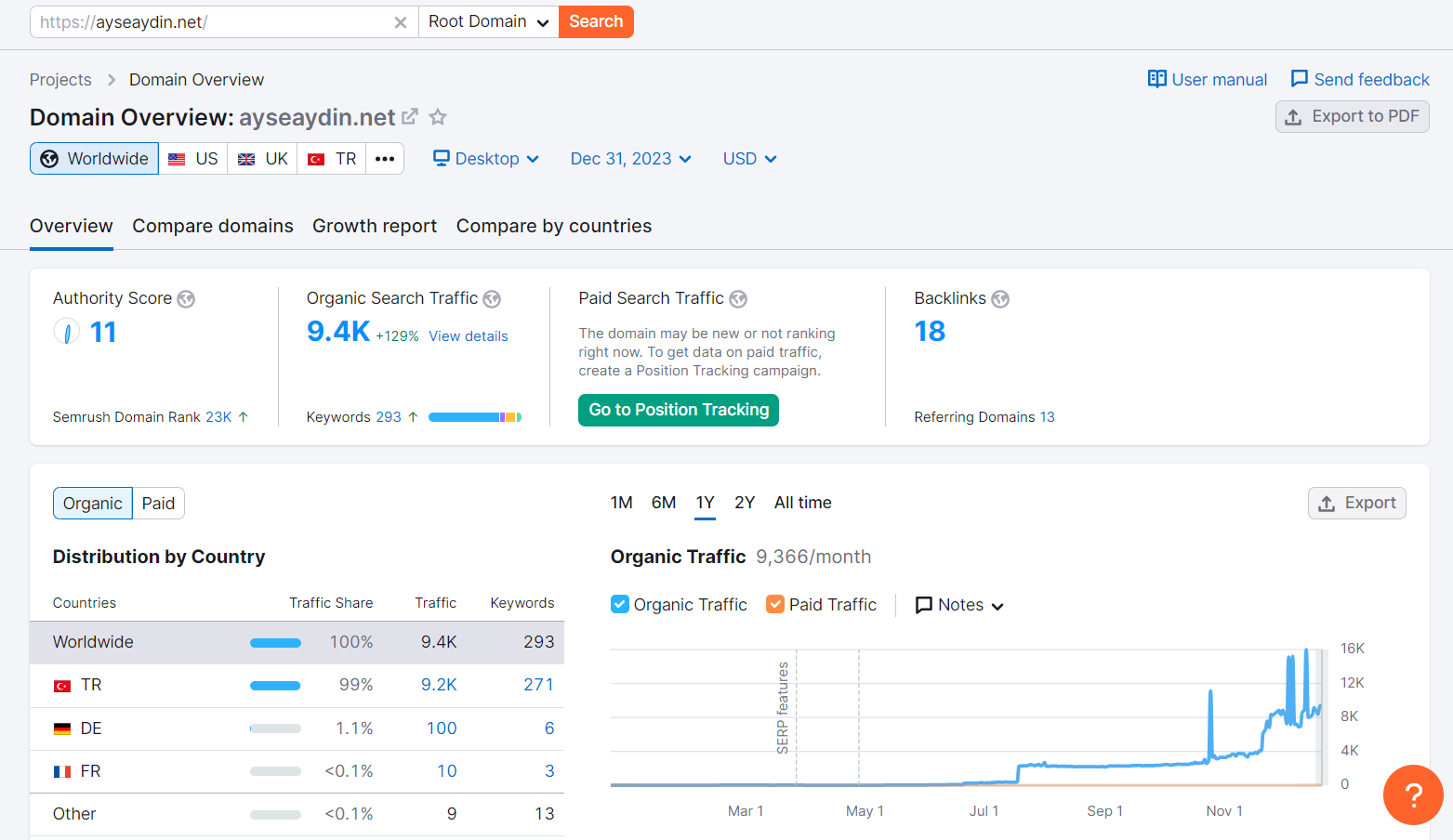
Task: Click the Backlinks globe icon
Action: tap(1000, 299)
